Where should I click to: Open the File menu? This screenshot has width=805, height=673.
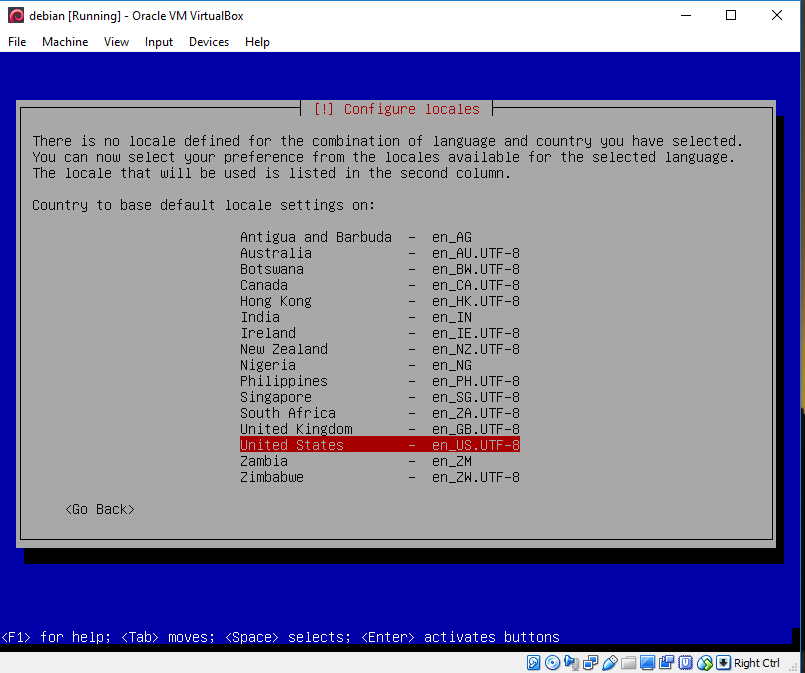(x=17, y=42)
